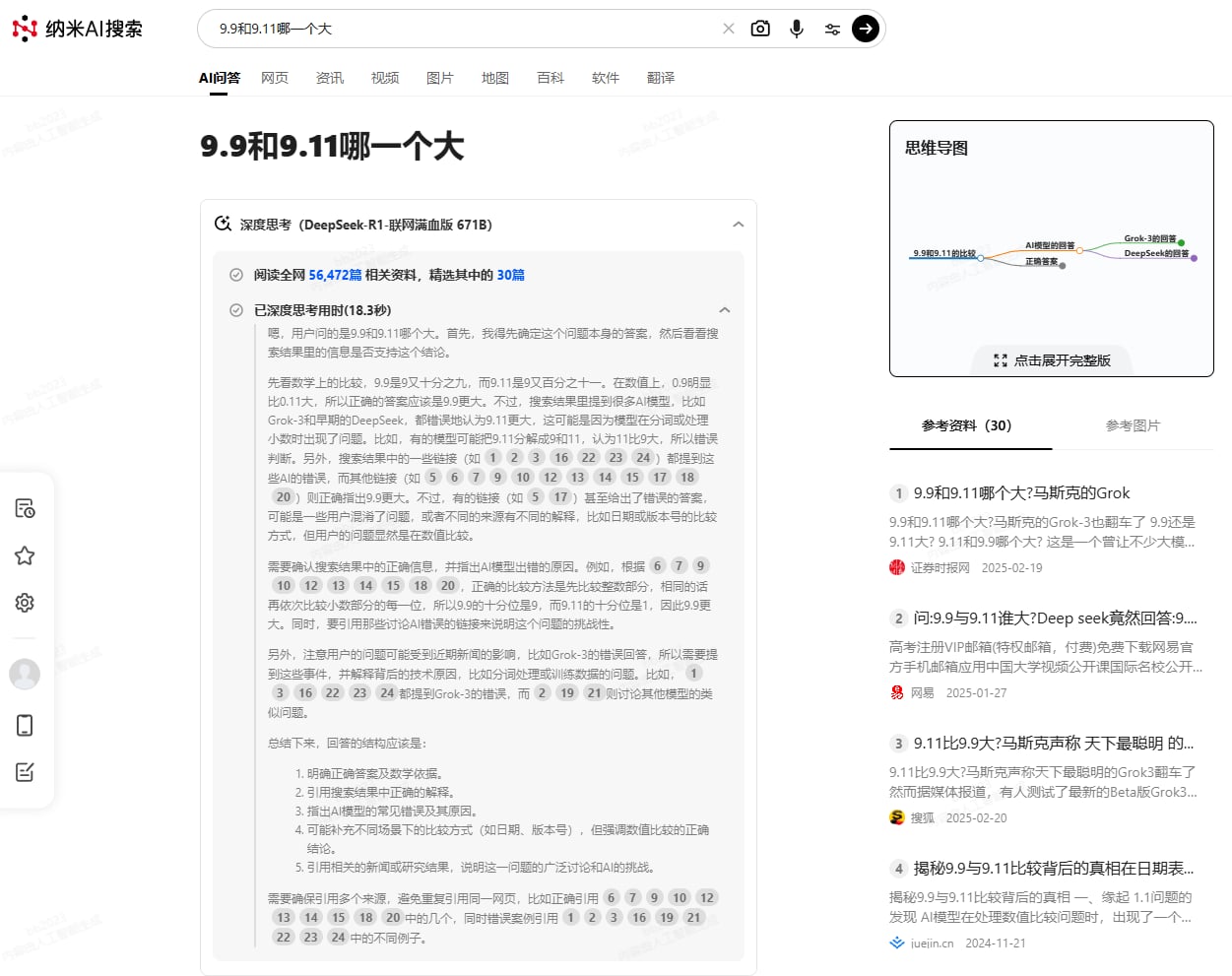Click the DeepSeek的回答 mind map node
This screenshot has height=976, width=1232.
[1156, 253]
